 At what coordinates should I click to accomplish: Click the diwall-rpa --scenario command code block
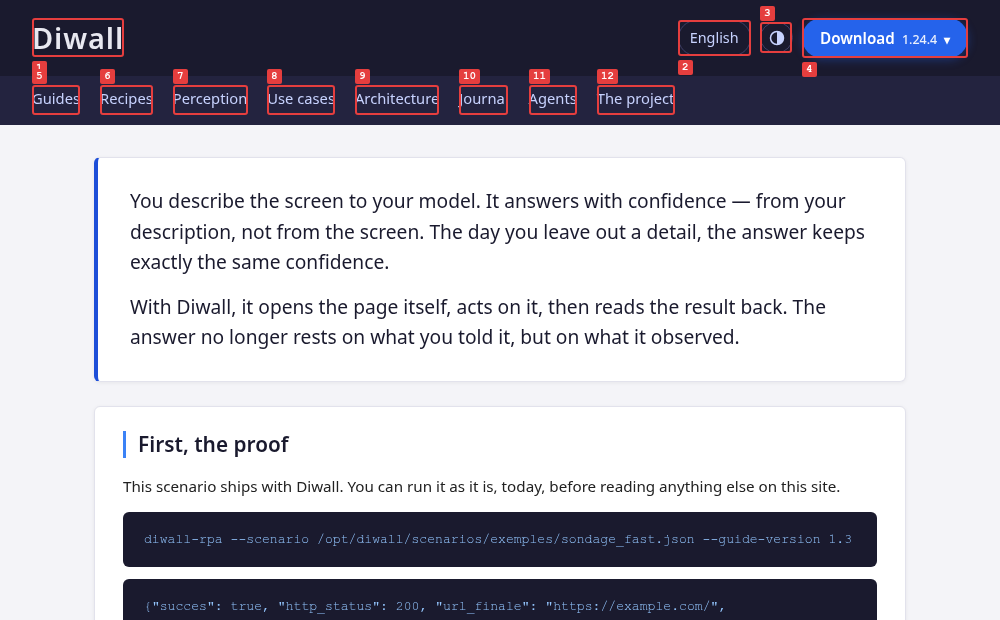(500, 540)
